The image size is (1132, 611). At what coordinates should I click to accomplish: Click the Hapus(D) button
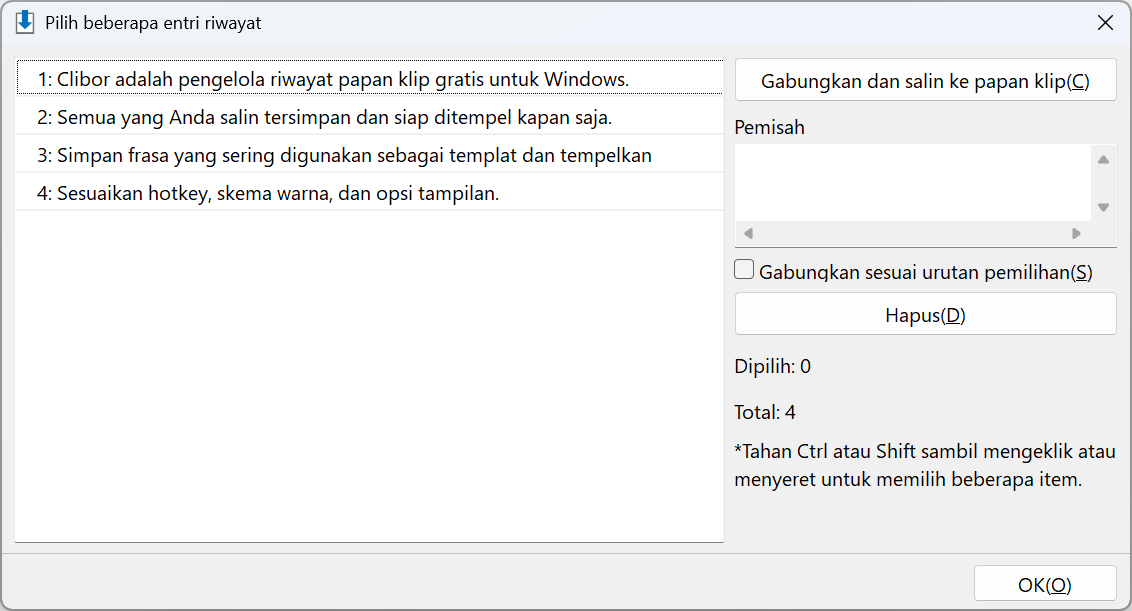pyautogui.click(x=926, y=314)
